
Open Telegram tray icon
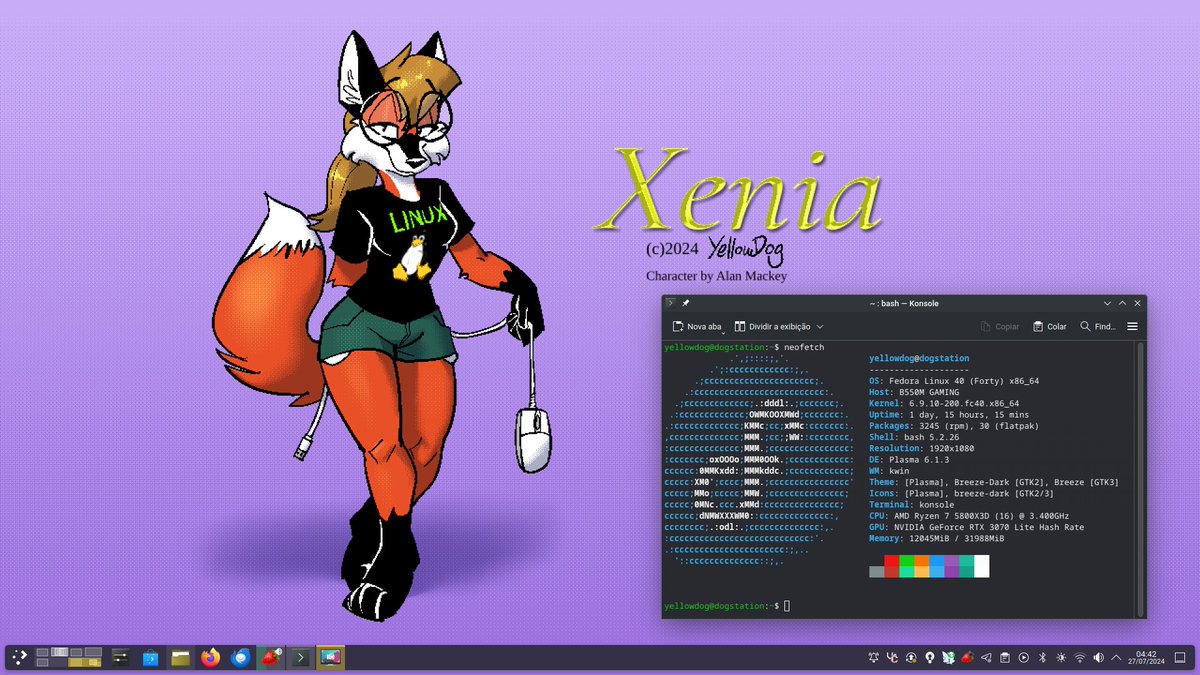point(986,657)
